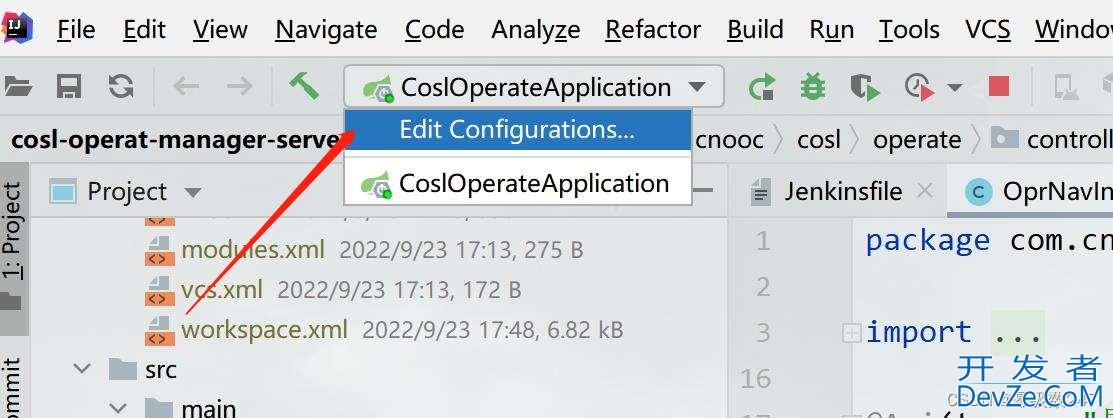The image size is (1113, 418).
Task: Run the application with the green rerun icon
Action: tap(762, 88)
